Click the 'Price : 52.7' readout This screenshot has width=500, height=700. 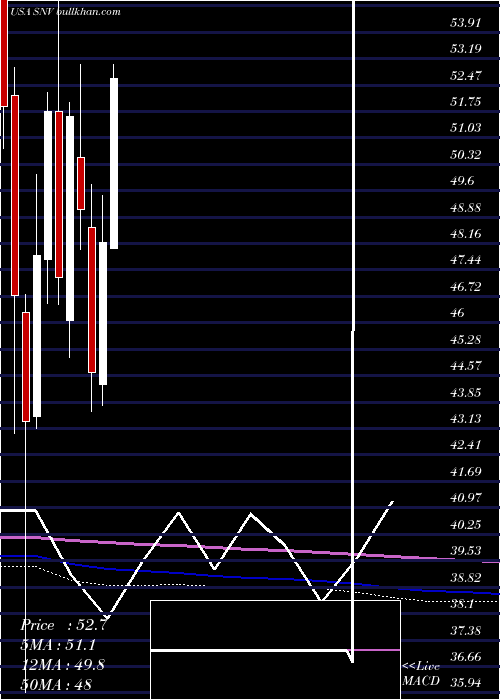pyautogui.click(x=63, y=625)
